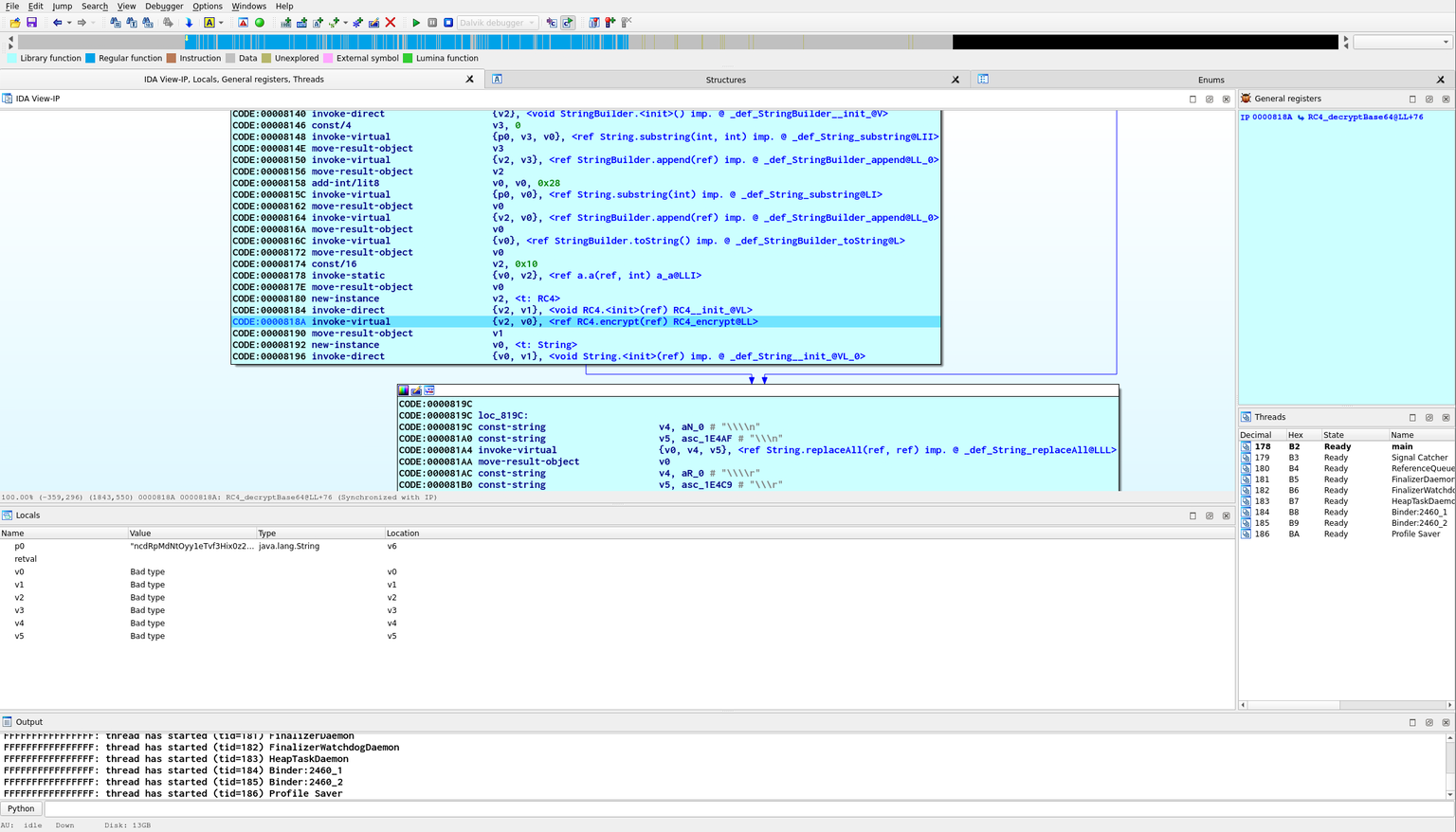Select the p0 local variable row
1456x832 pixels.
(616, 547)
